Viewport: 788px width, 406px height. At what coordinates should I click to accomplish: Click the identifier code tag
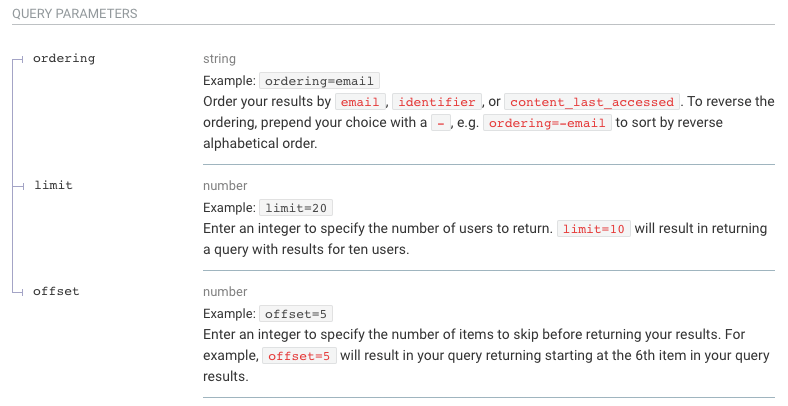pyautogui.click(x=437, y=102)
